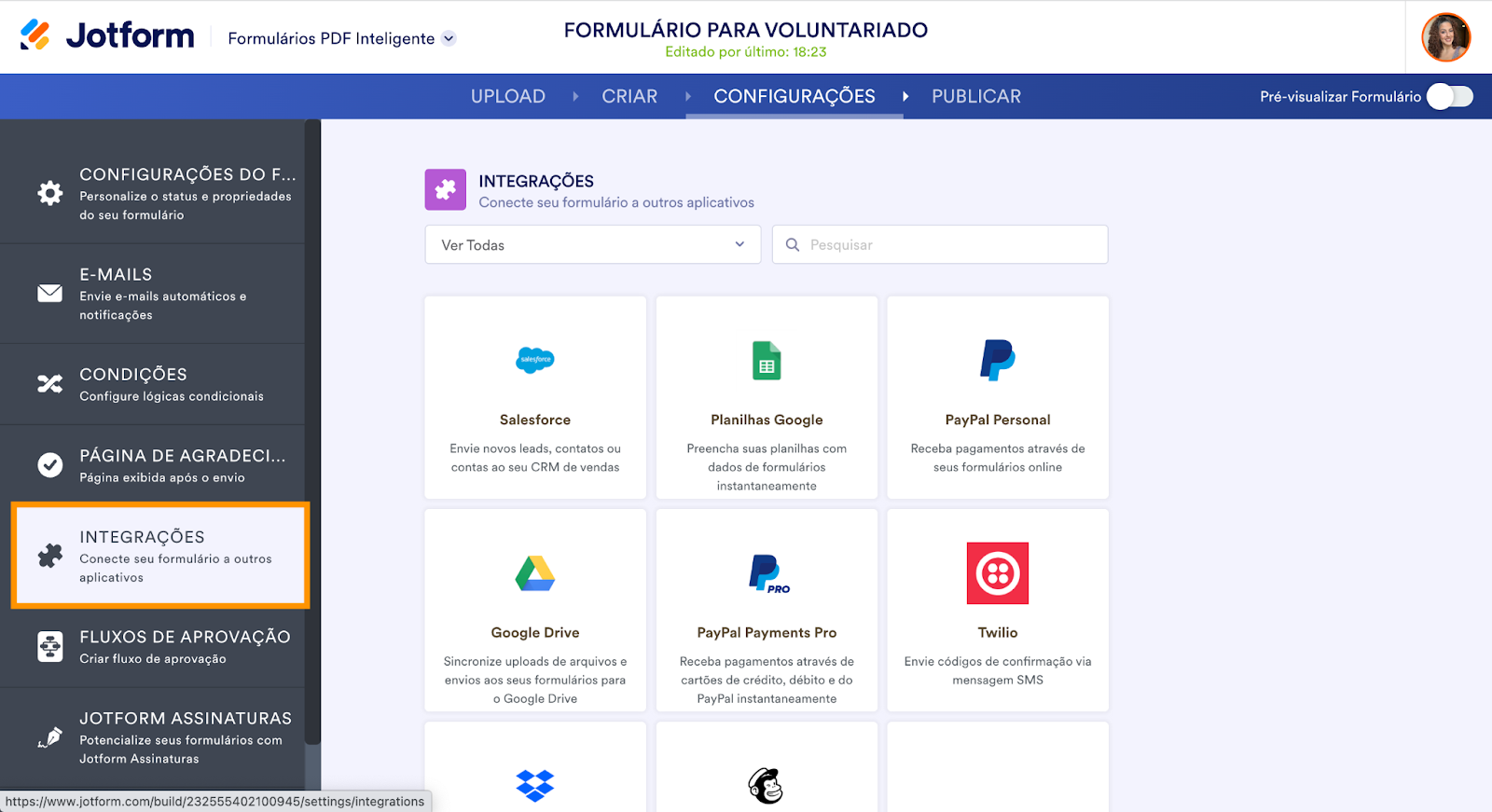Toggle Pré-visualizar Formulário switch

(x=1450, y=96)
